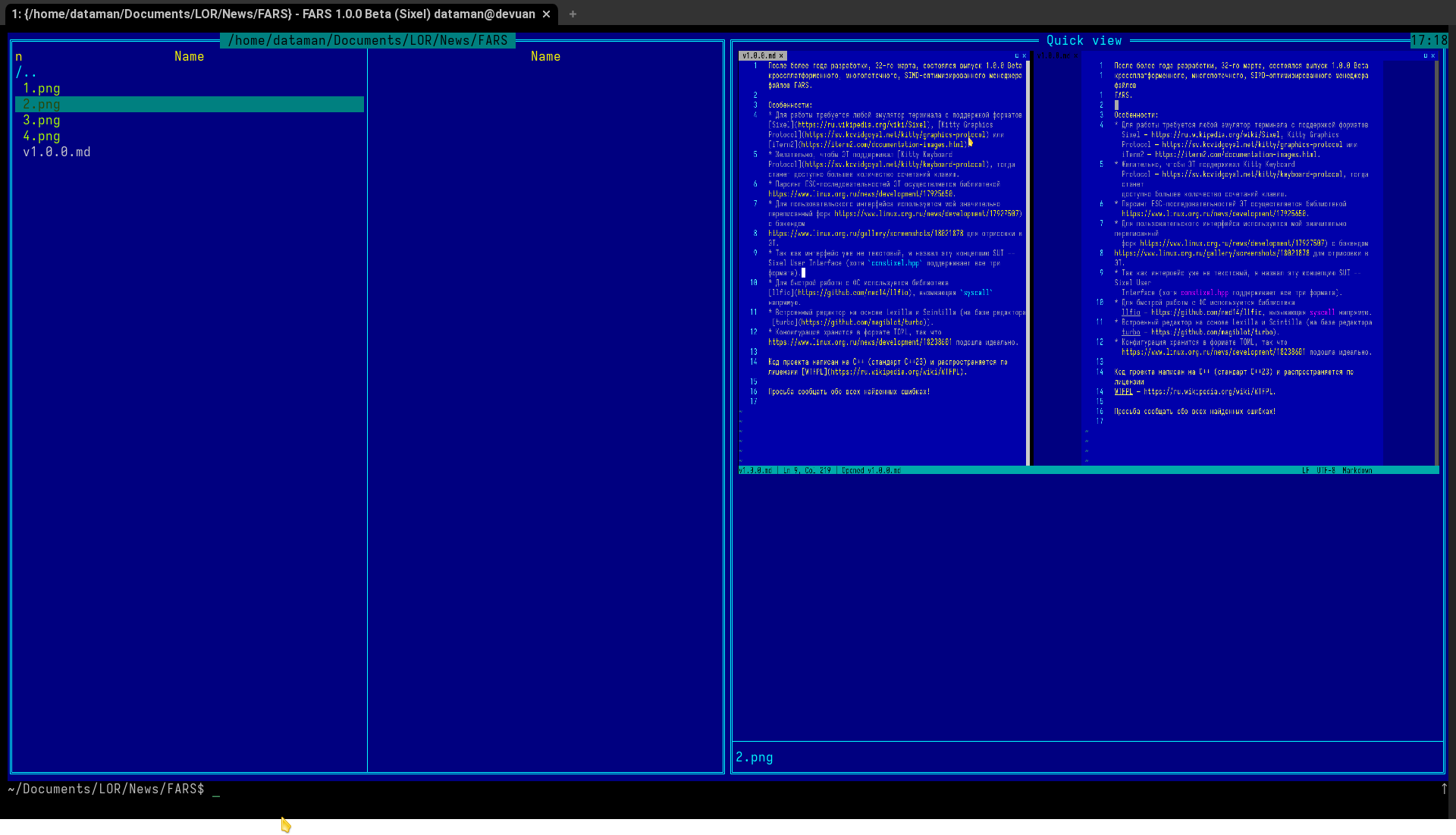The height and width of the screenshot is (835, 1456).
Task: Select the file 3.png
Action: click(x=42, y=121)
